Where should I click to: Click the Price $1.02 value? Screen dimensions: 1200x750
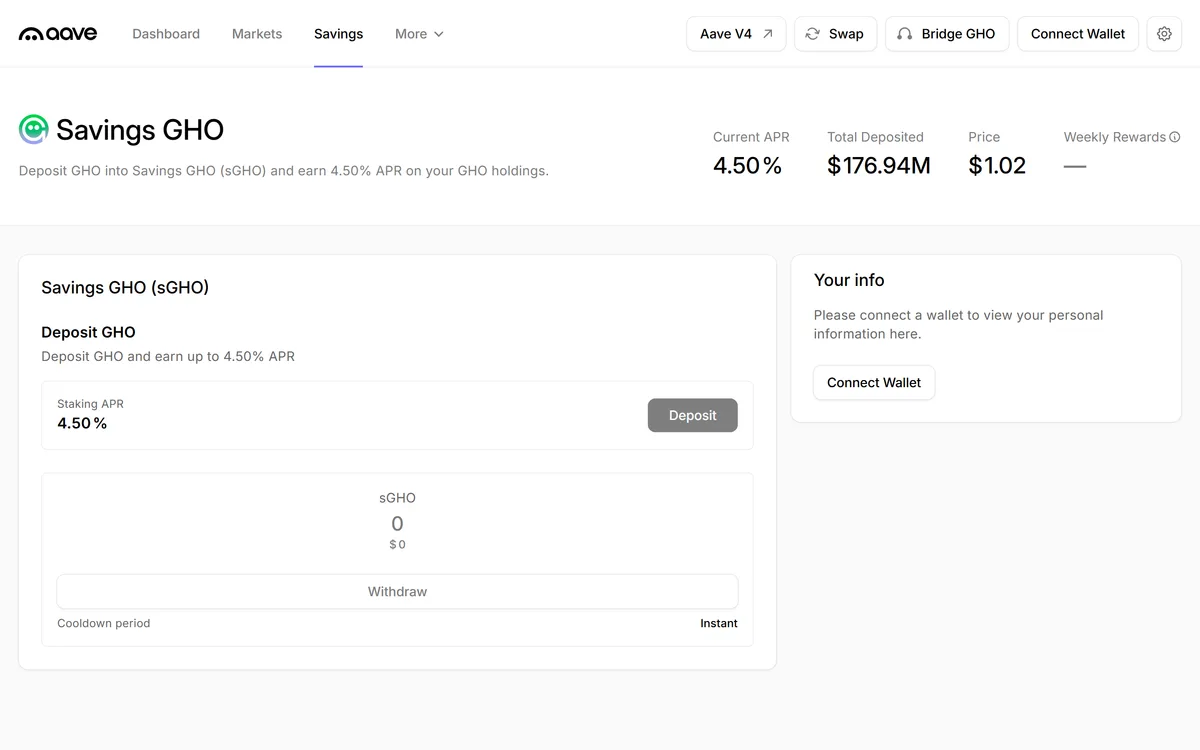click(997, 165)
